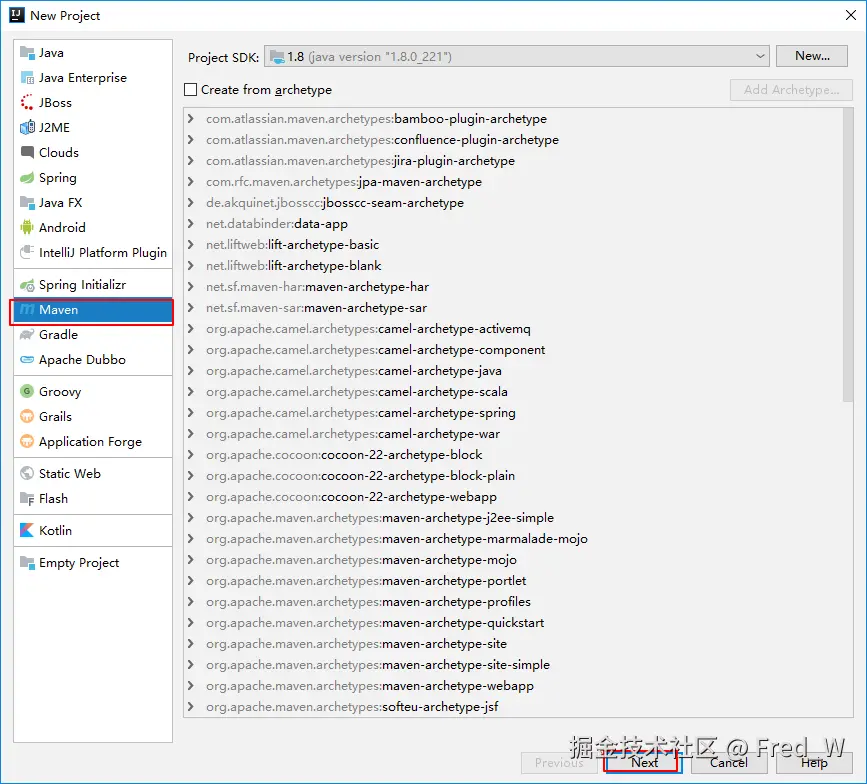Expand bamboo-plugin-archetype entry
This screenshot has width=867, height=784.
tap(191, 118)
